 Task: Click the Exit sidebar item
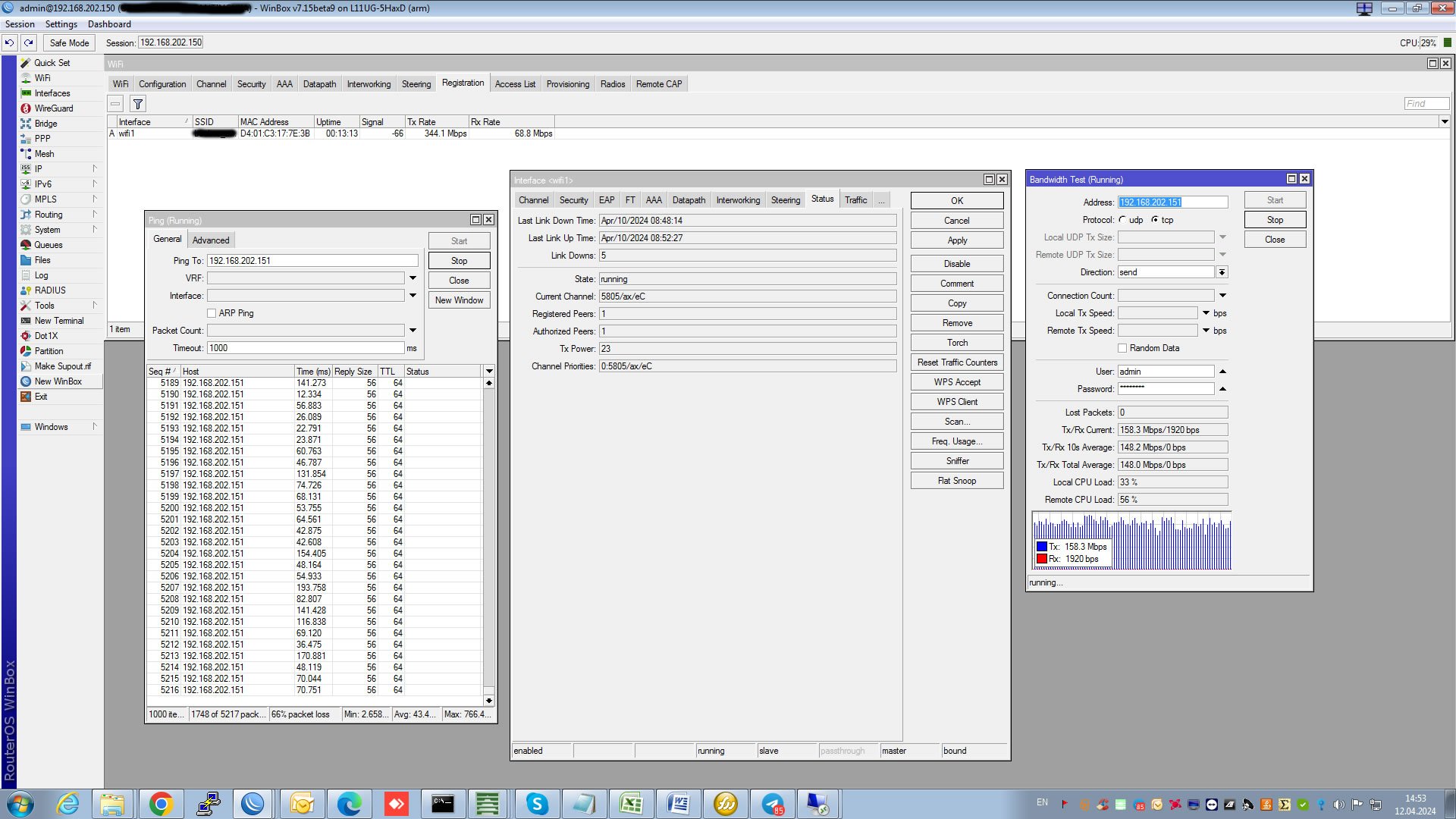[41, 397]
